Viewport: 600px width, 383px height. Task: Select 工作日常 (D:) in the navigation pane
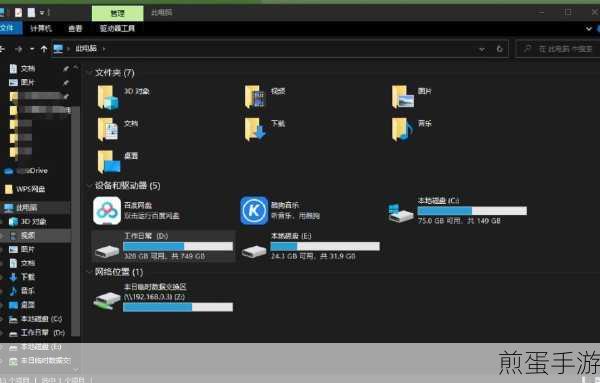point(37,332)
